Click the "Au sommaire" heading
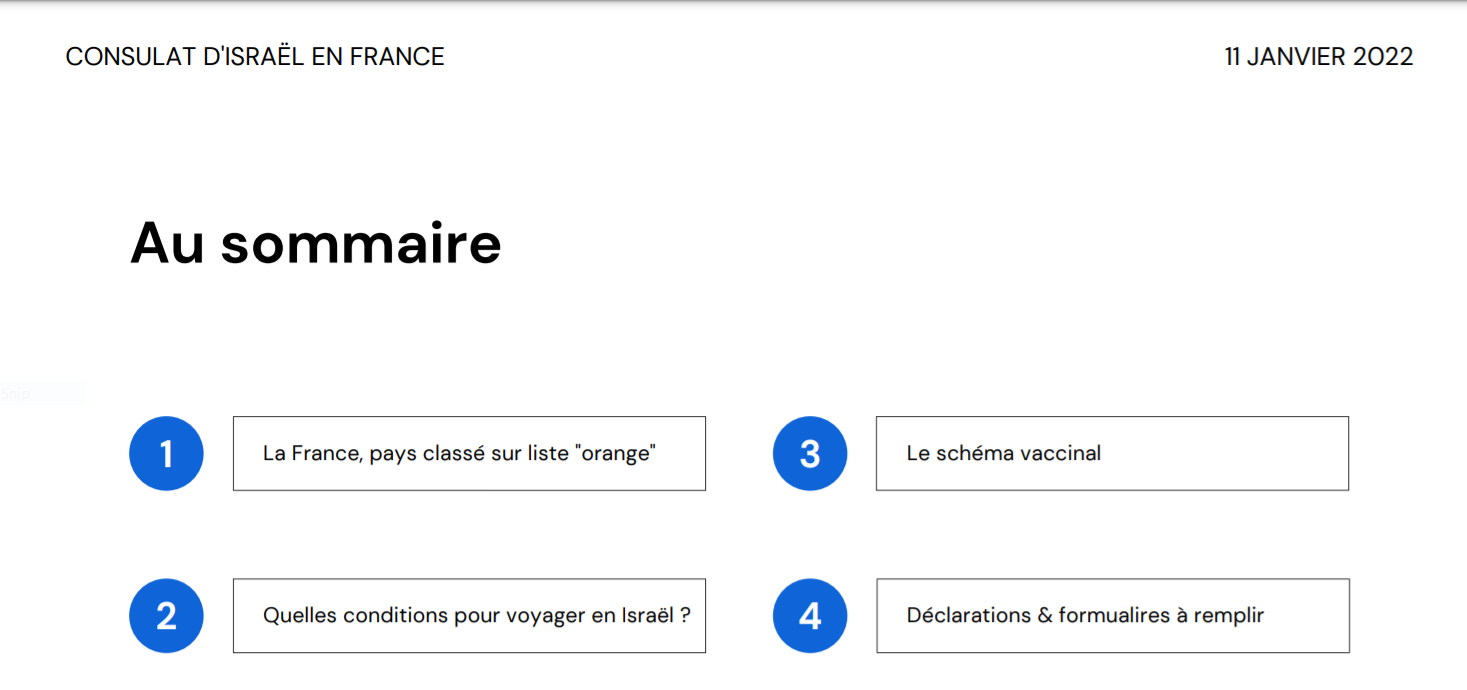 (x=316, y=243)
